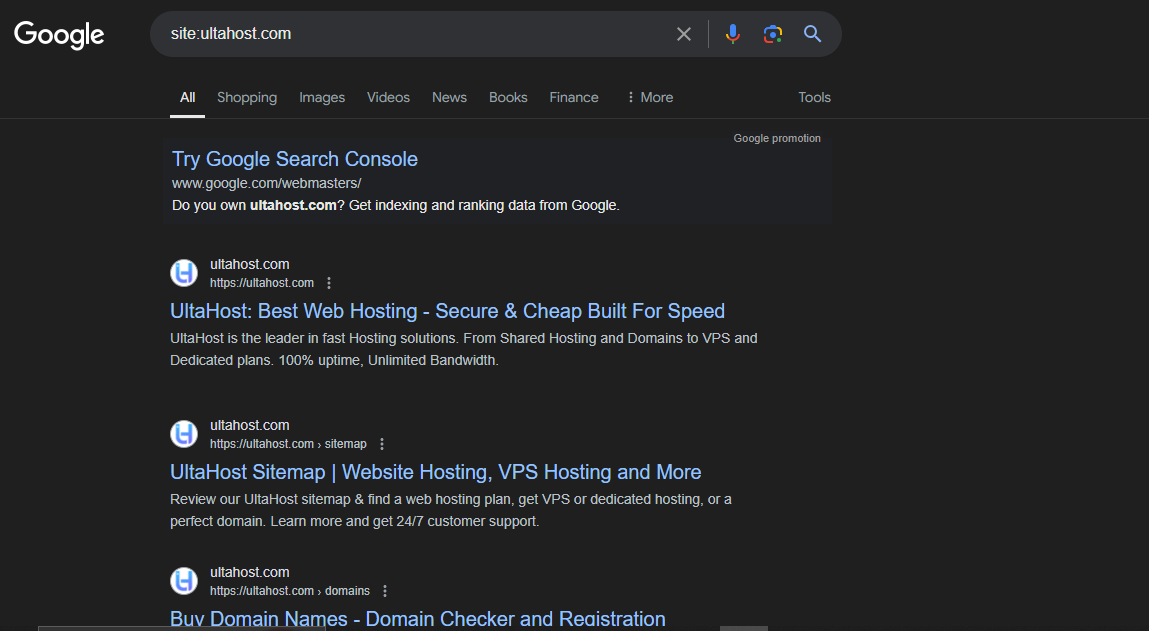Open Google Lens image search
Viewport: 1149px width, 631px height.
[x=772, y=33]
